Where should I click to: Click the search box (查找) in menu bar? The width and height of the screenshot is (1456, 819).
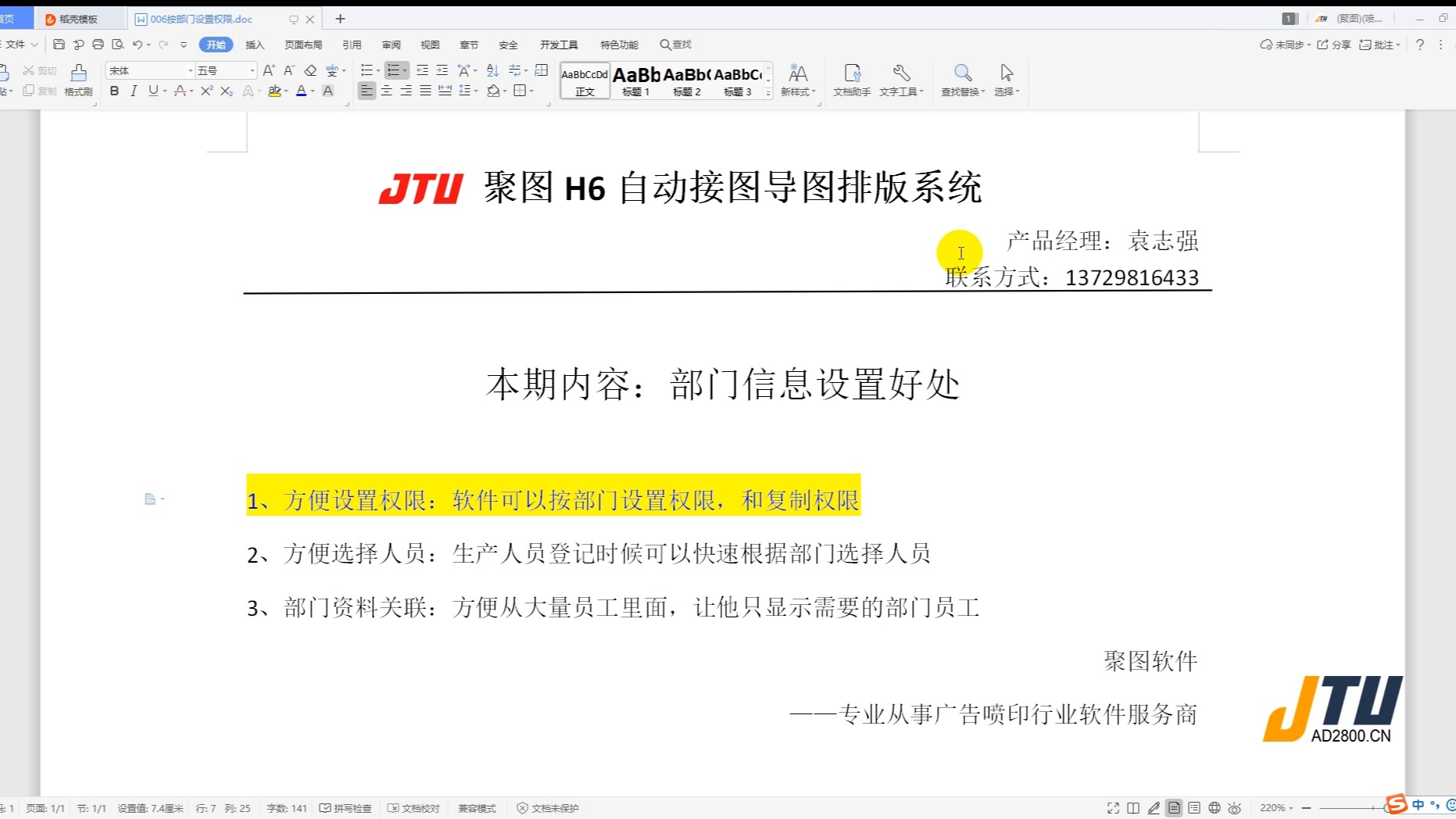point(676,45)
